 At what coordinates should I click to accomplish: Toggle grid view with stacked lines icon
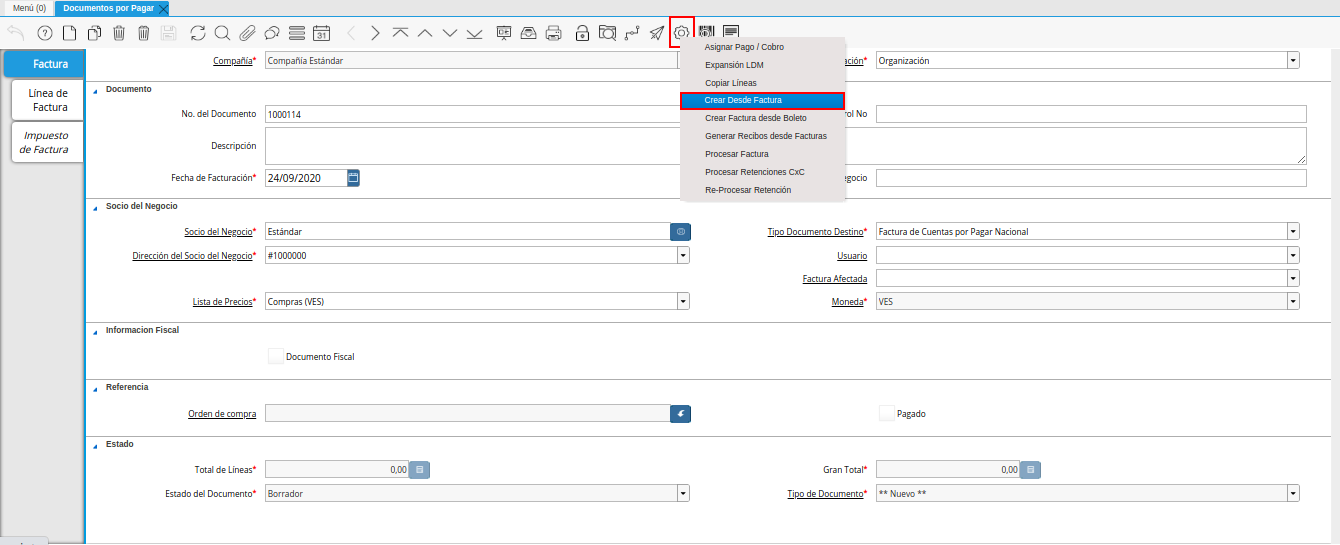(297, 33)
